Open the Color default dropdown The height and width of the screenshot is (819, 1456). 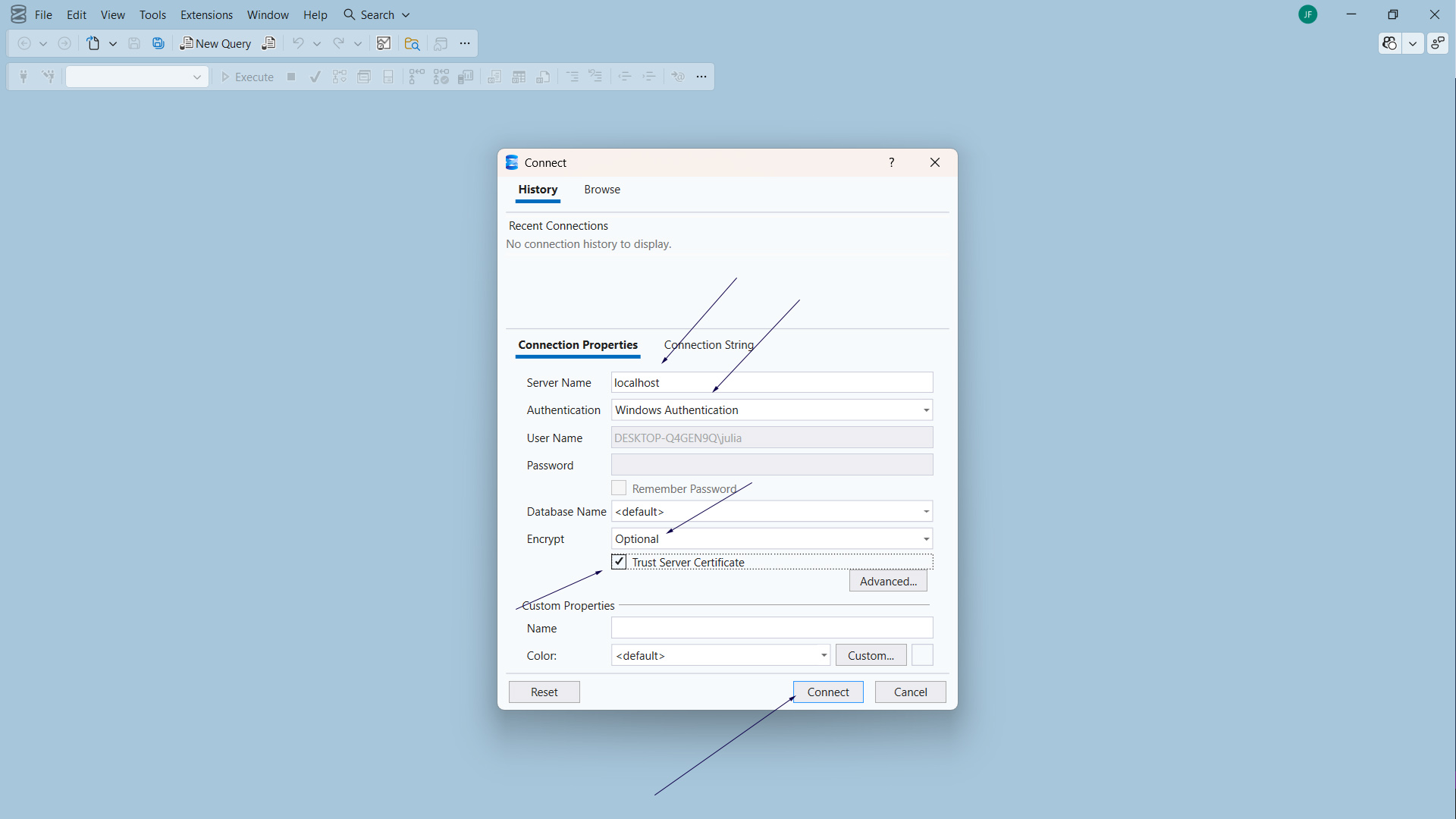point(824,655)
